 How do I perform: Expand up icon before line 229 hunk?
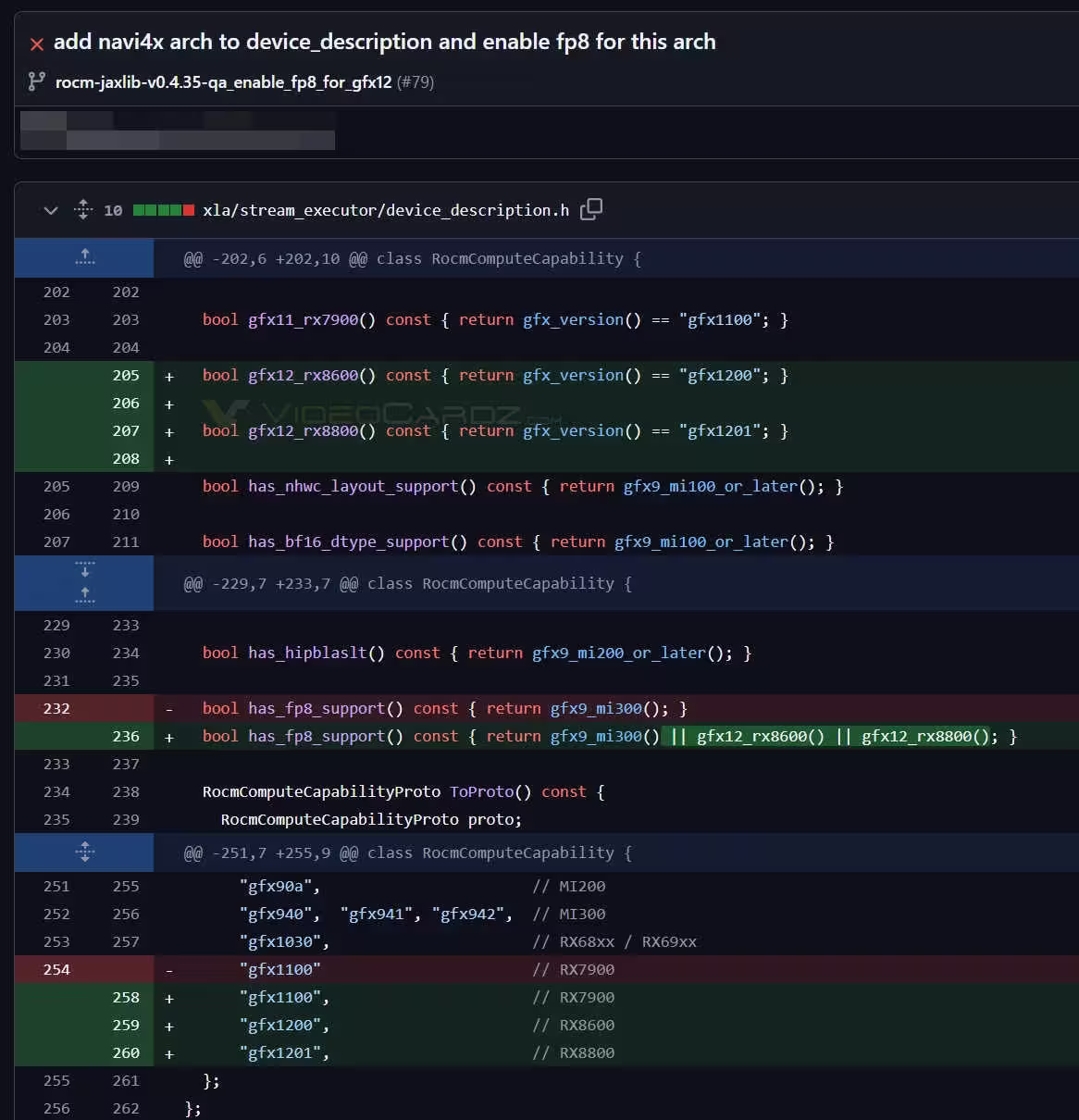(84, 594)
